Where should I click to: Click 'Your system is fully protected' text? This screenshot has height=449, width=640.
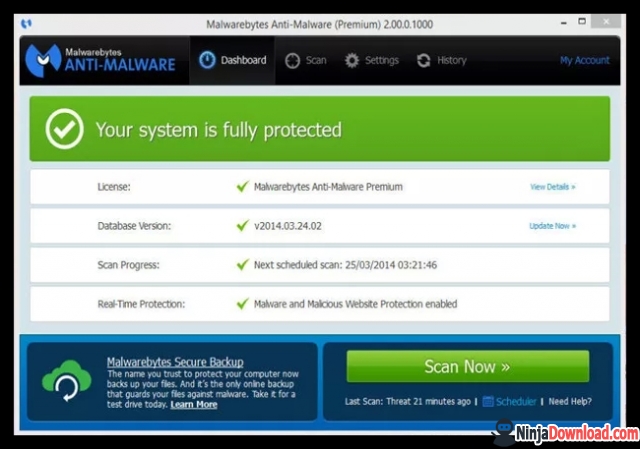point(218,130)
